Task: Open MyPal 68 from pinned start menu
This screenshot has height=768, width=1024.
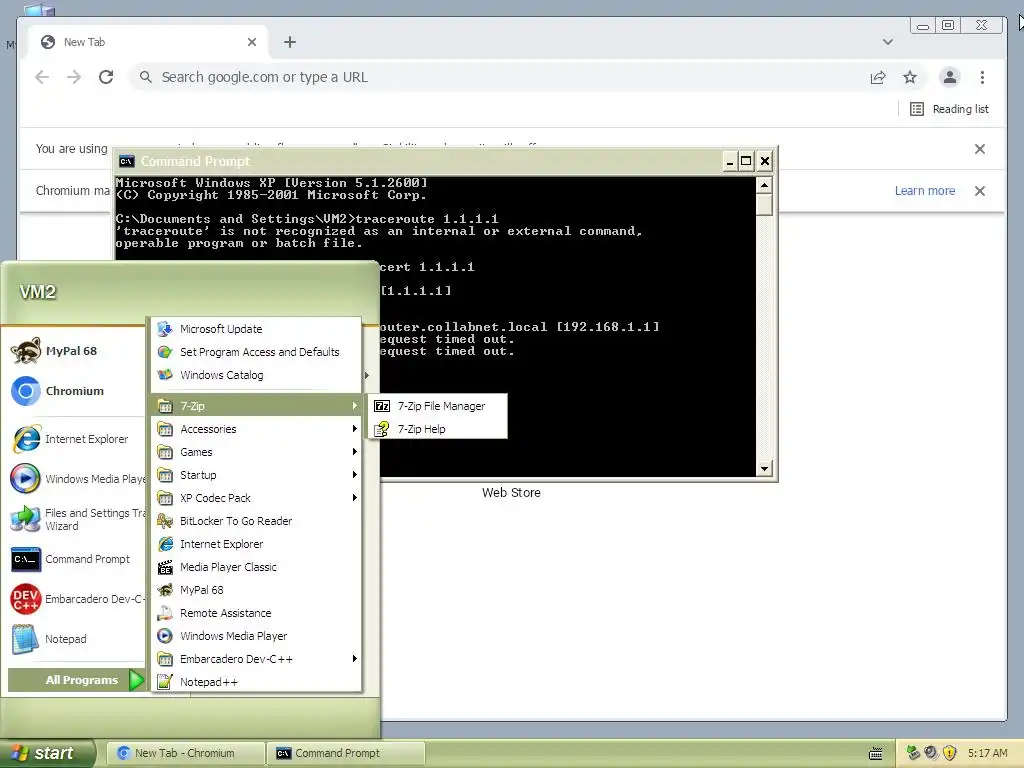Action: [72, 351]
